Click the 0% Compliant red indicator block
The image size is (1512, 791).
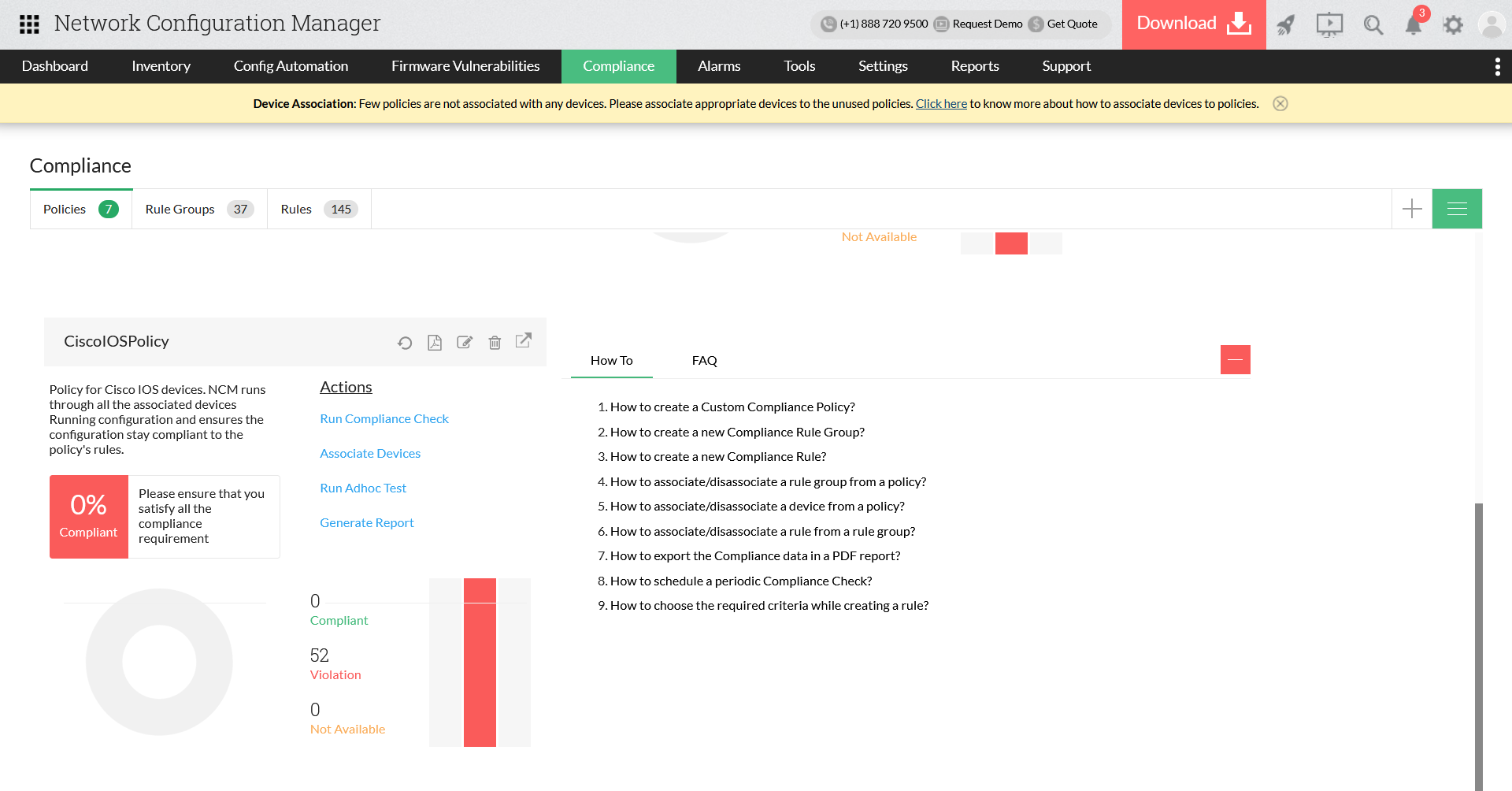coord(88,516)
